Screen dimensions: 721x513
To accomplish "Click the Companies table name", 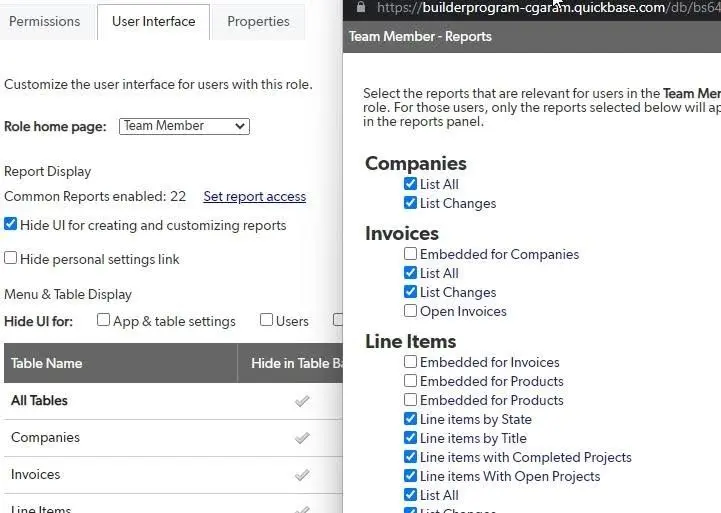I will [45, 437].
